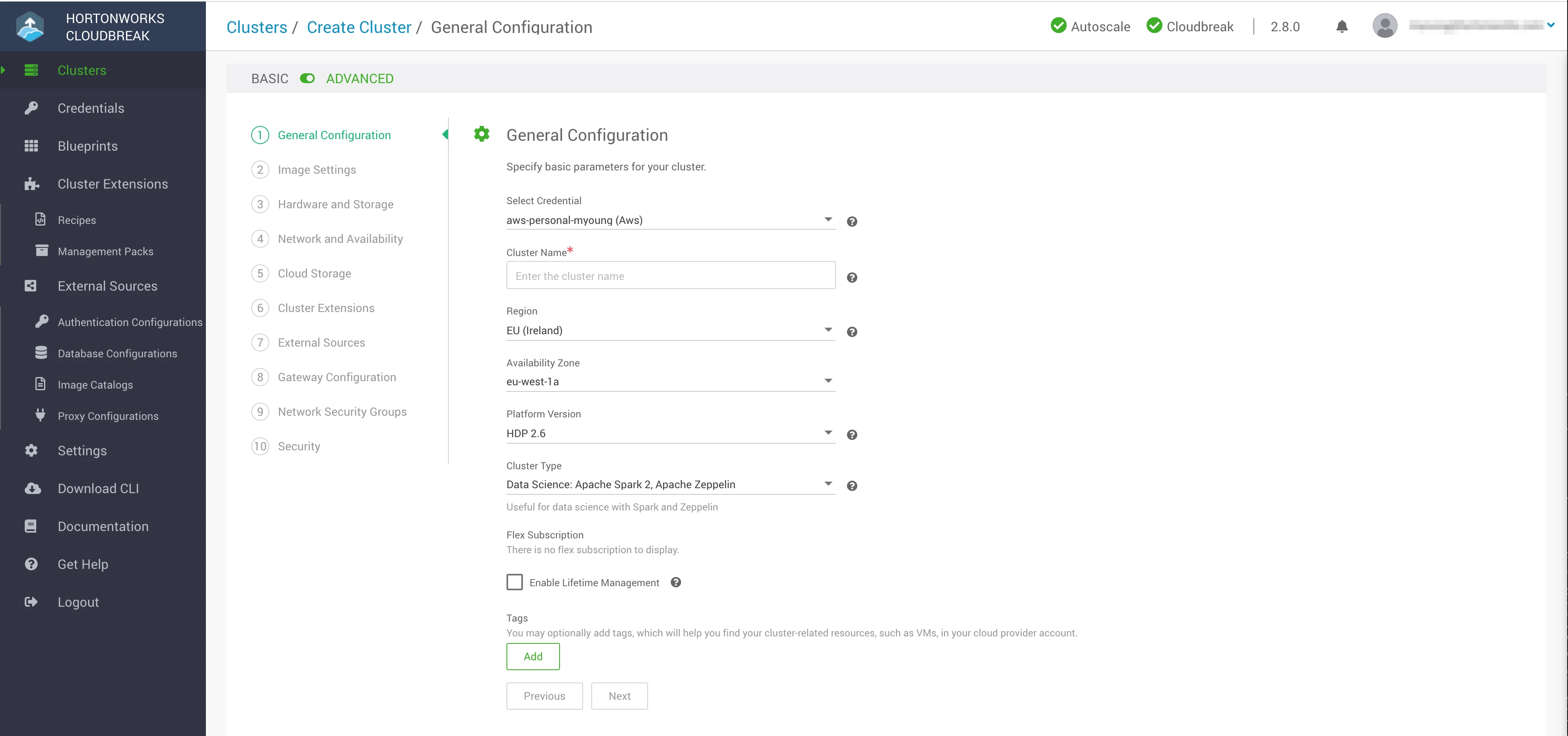The width and height of the screenshot is (1568, 736).
Task: Open notifications bell icon
Action: point(1342,27)
